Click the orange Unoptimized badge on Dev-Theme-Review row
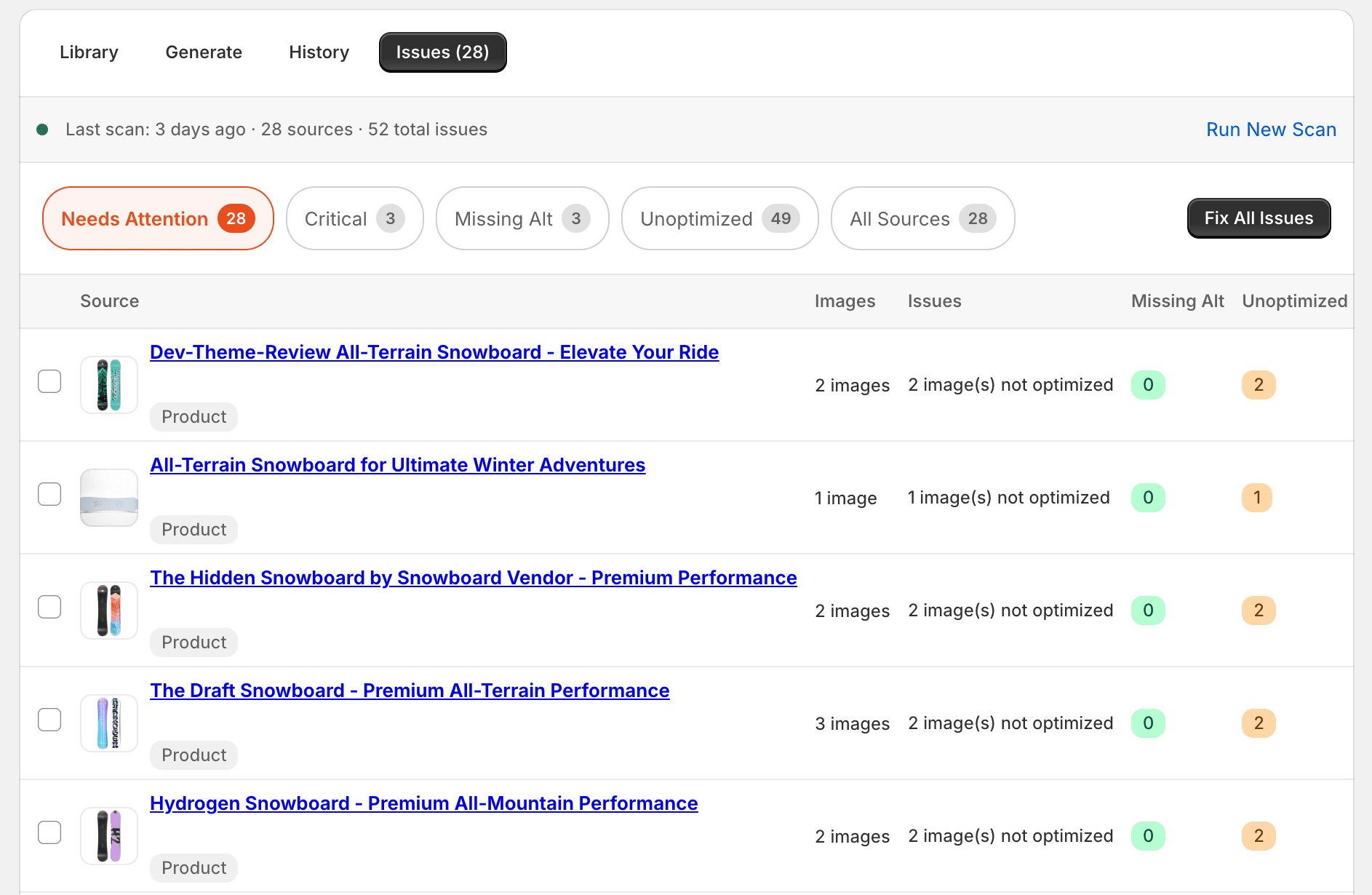The image size is (1372, 895). (1259, 385)
